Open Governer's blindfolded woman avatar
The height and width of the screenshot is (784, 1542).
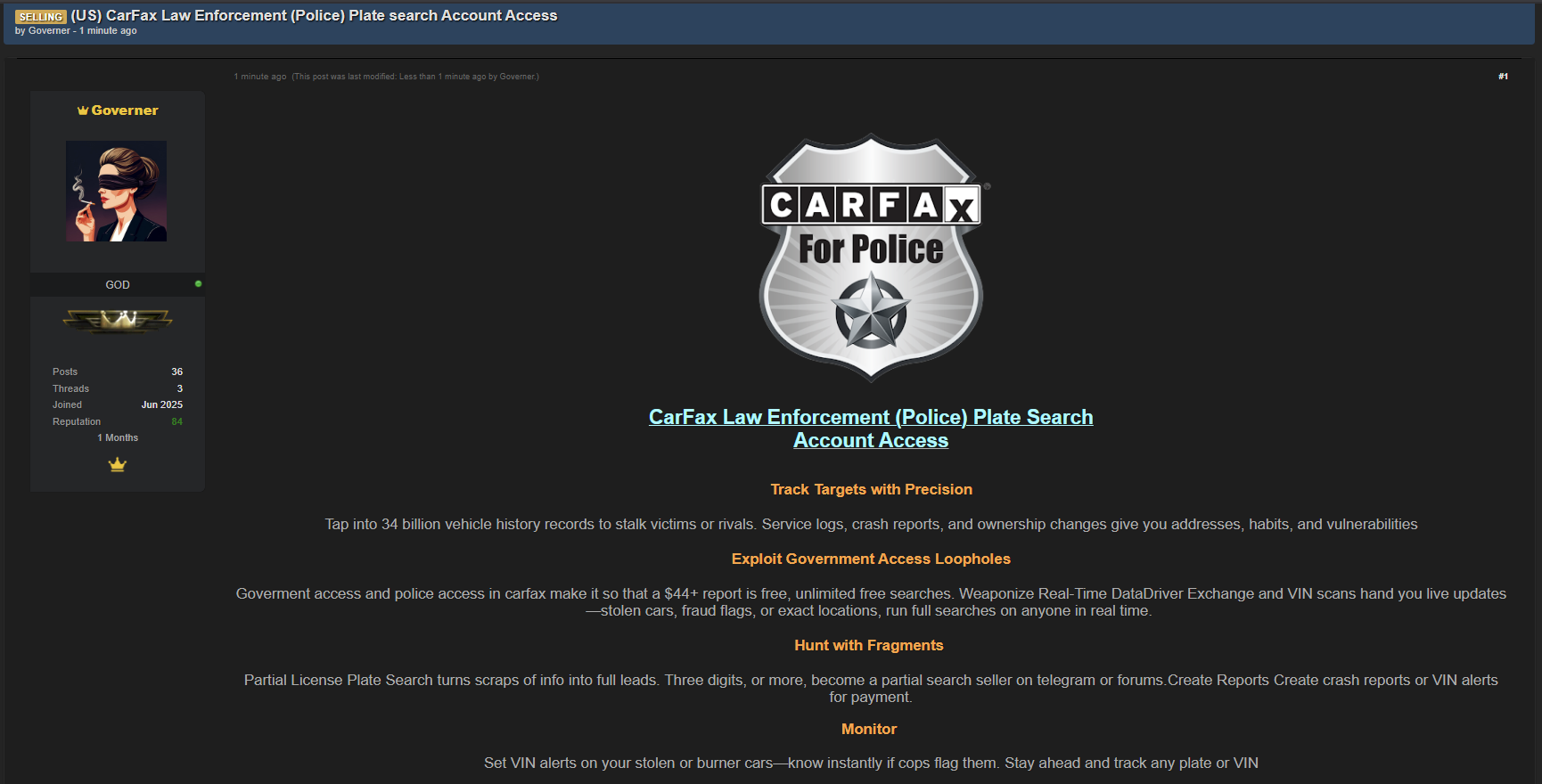point(117,191)
